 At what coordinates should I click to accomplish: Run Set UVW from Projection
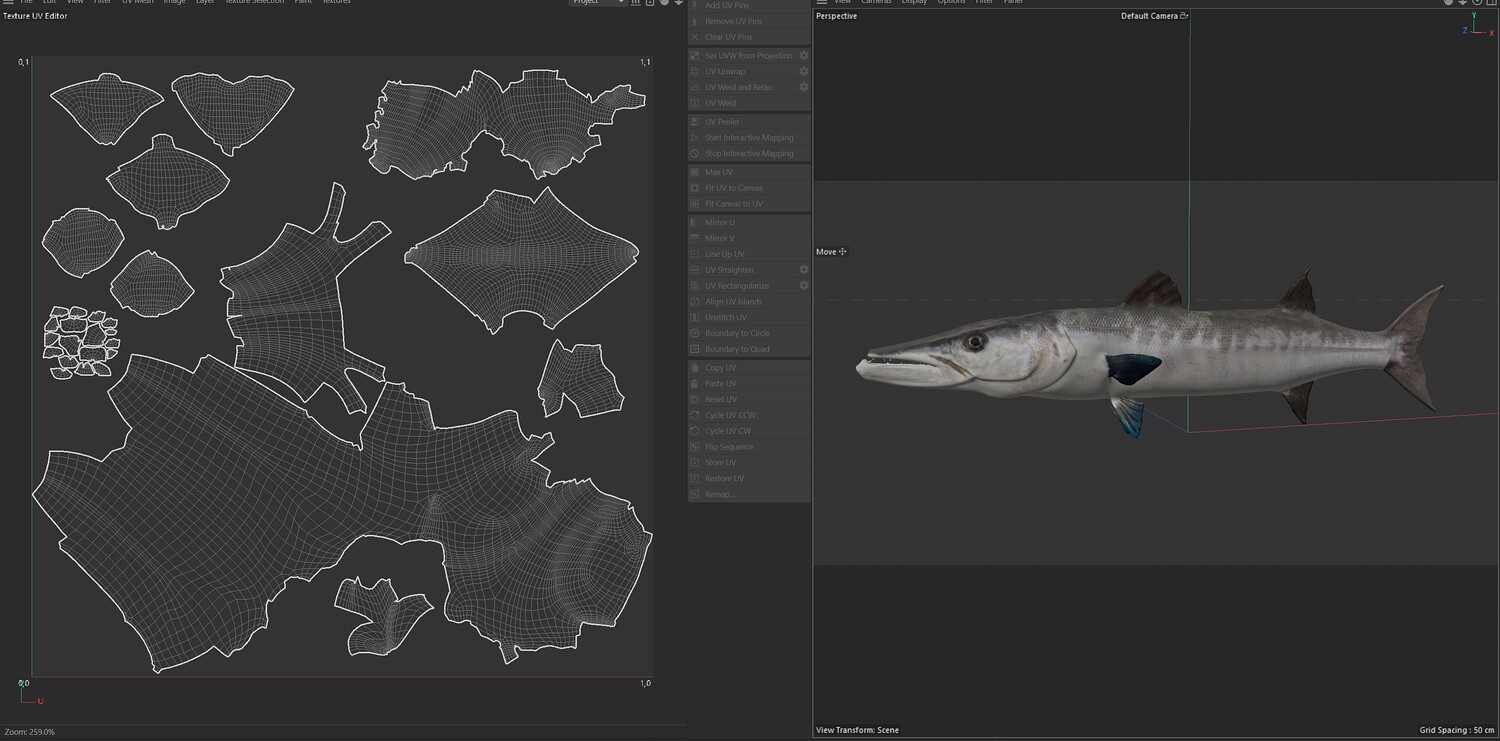coord(748,56)
